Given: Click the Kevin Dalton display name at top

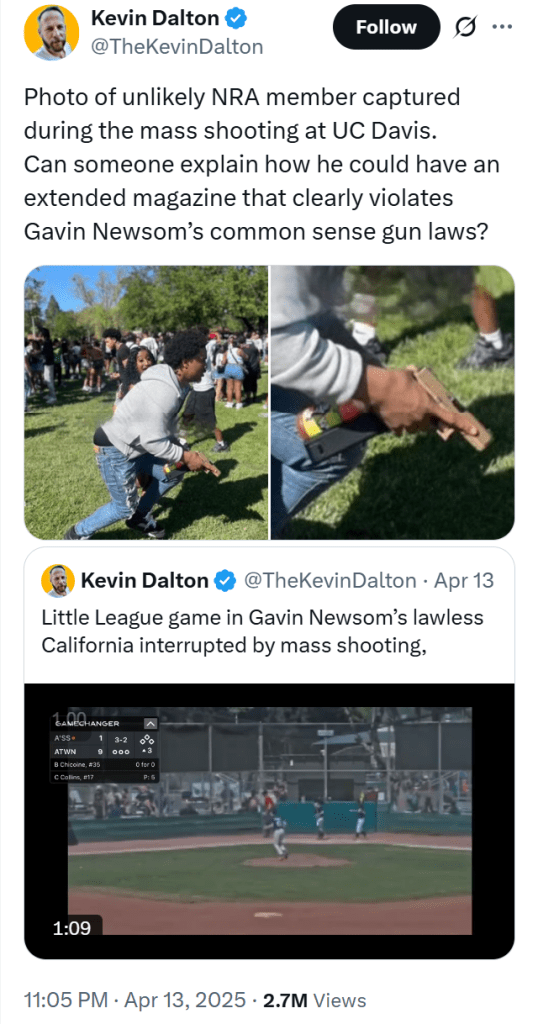Looking at the screenshot, I should 155,19.
